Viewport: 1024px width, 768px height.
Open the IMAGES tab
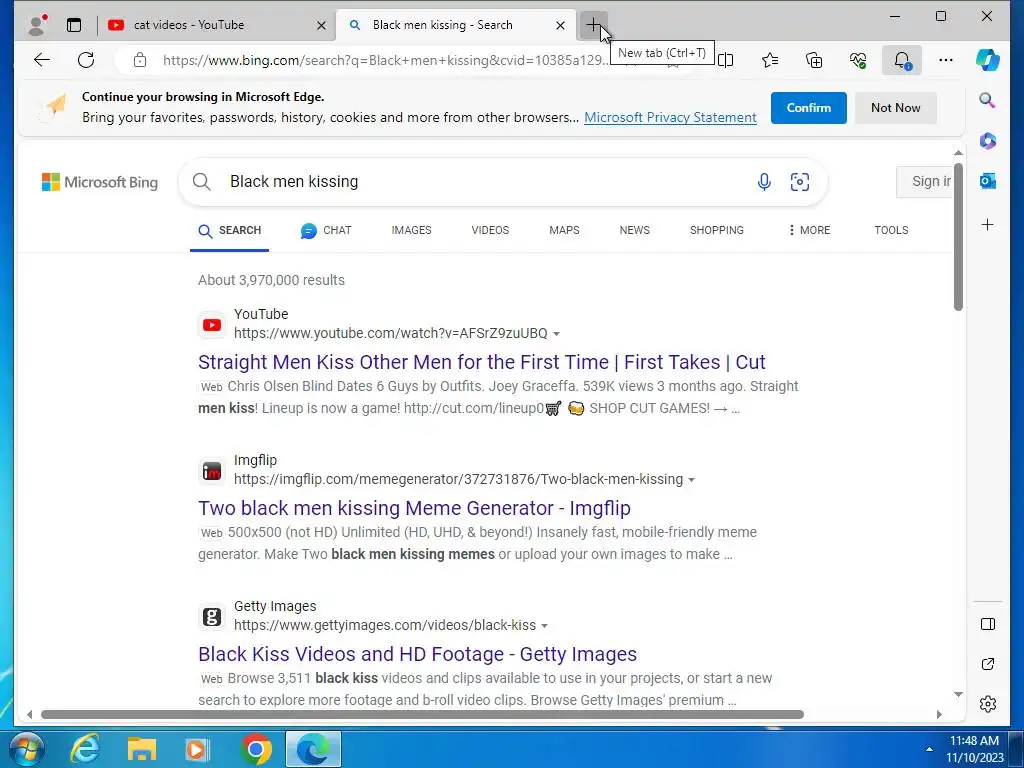point(411,231)
